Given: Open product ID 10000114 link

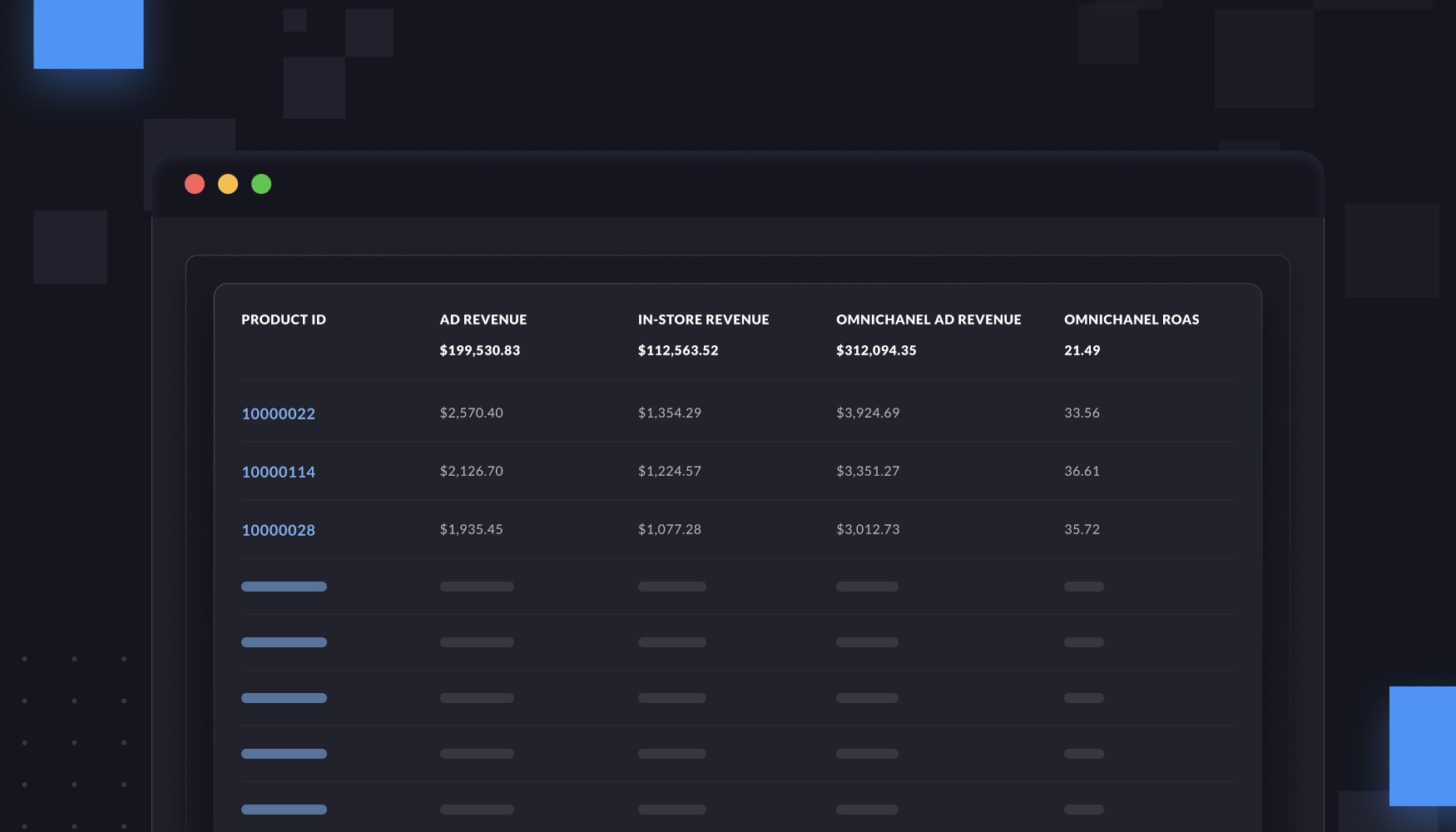Looking at the screenshot, I should coord(278,472).
